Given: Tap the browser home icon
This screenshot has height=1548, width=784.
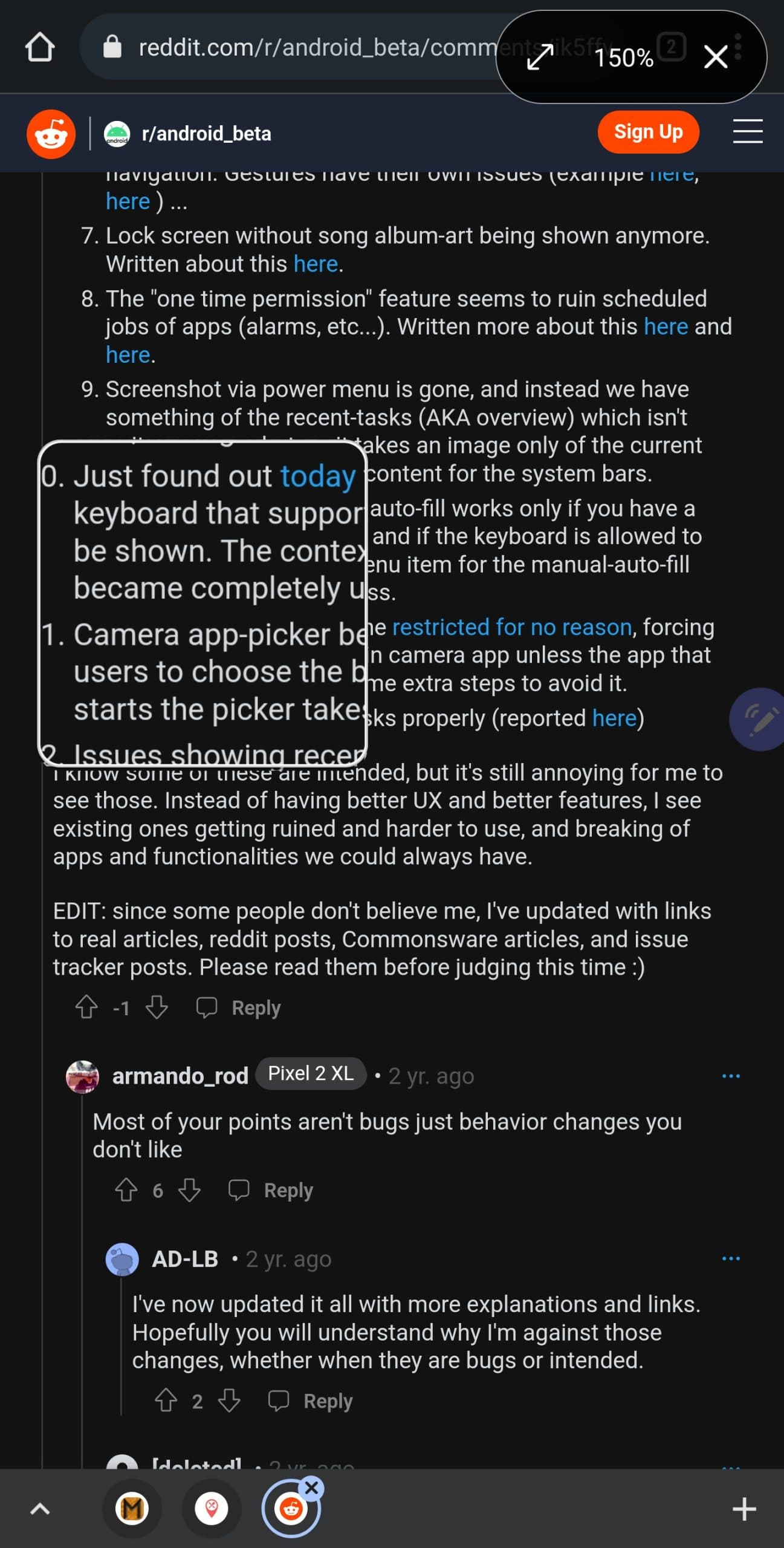Looking at the screenshot, I should pos(40,47).
